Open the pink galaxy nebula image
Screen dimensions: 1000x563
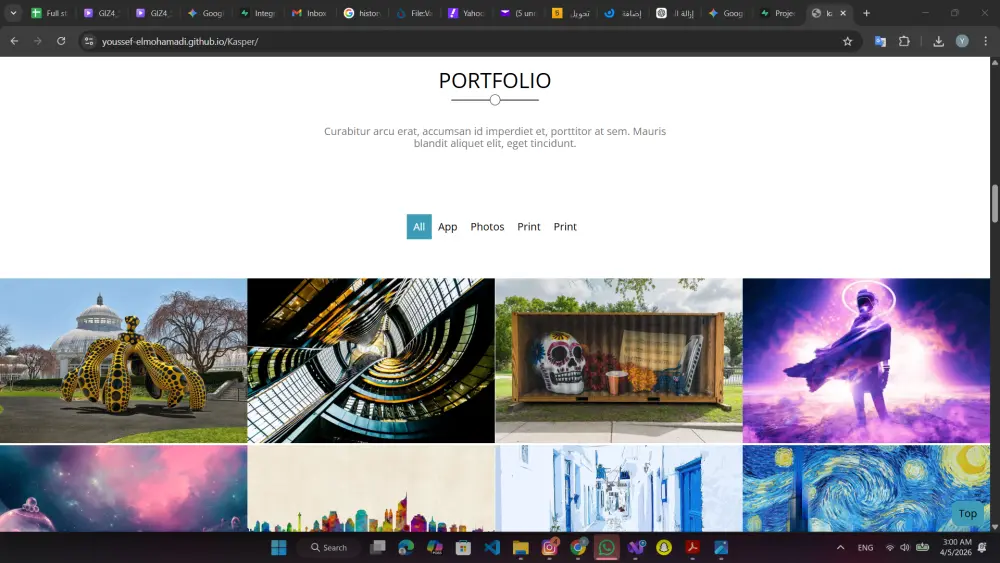123,488
